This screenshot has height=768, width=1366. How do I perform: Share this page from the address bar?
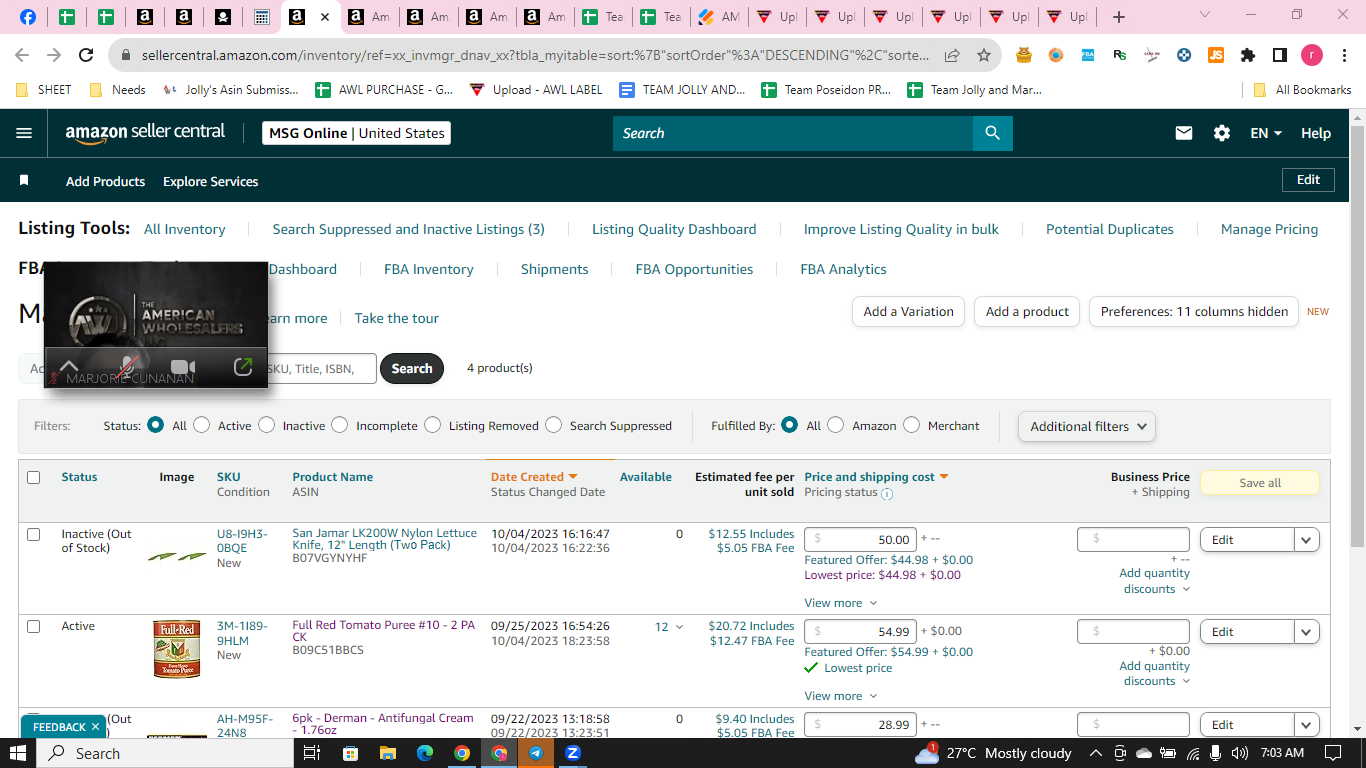pyautogui.click(x=952, y=55)
